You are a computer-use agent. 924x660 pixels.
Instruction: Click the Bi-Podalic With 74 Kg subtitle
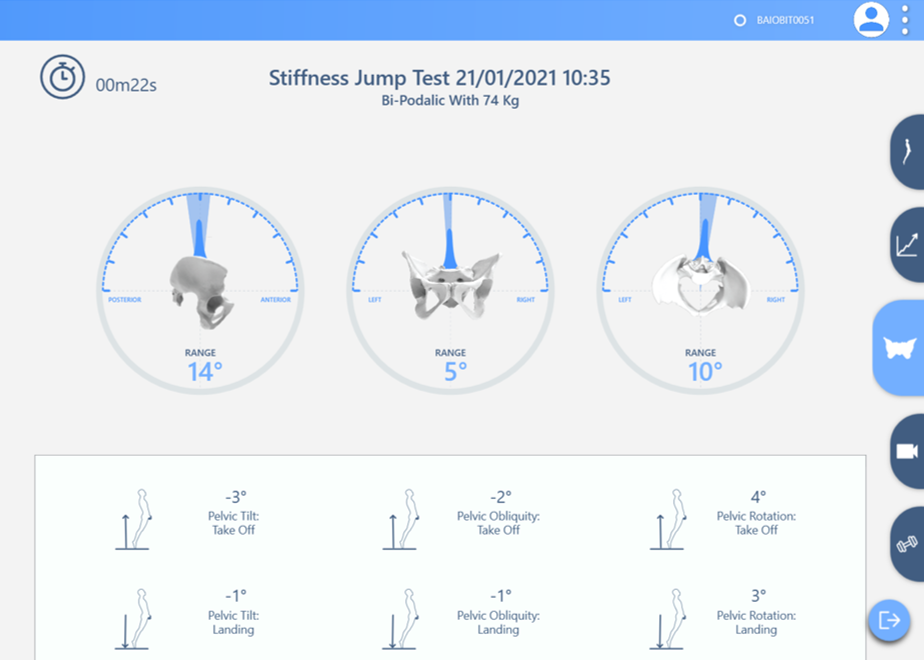pos(450,101)
